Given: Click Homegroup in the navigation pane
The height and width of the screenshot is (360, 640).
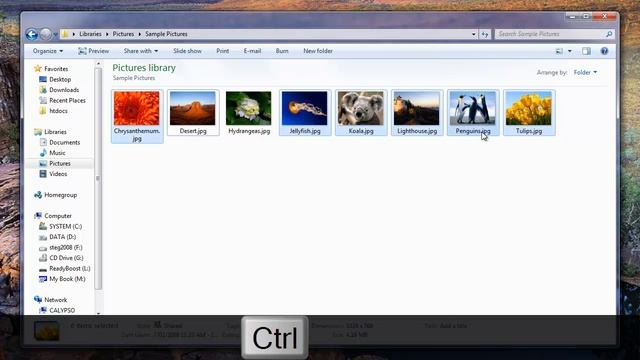Looking at the screenshot, I should point(60,195).
